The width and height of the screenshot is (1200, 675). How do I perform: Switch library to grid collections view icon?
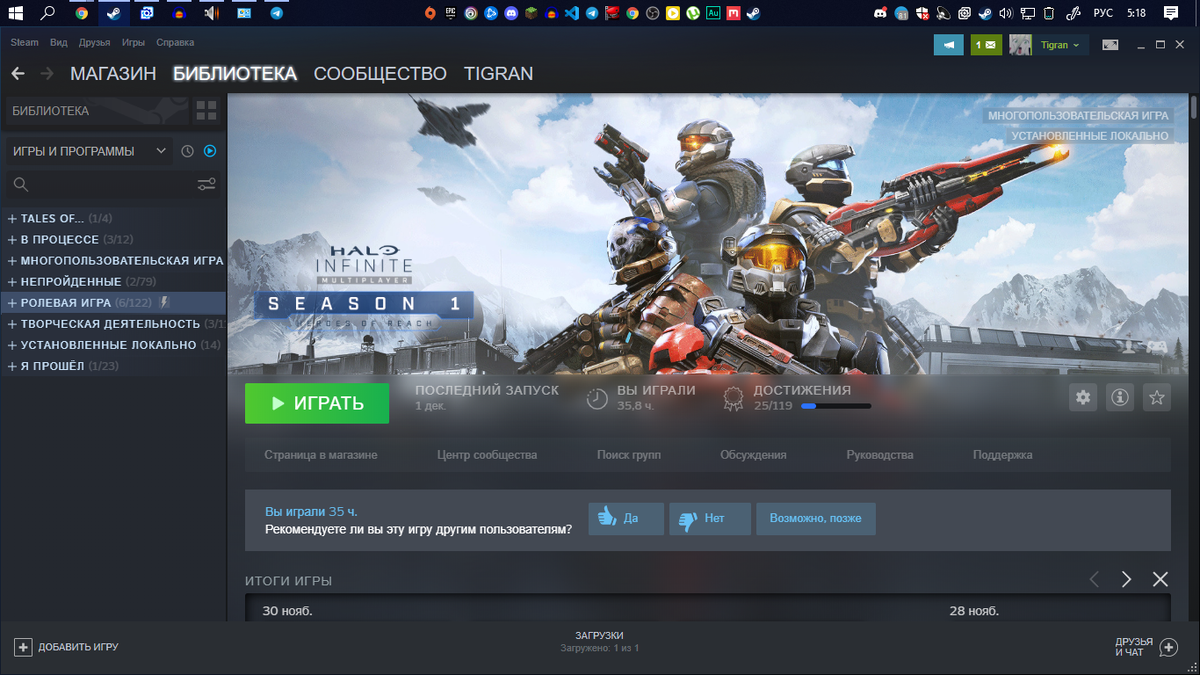coord(206,110)
